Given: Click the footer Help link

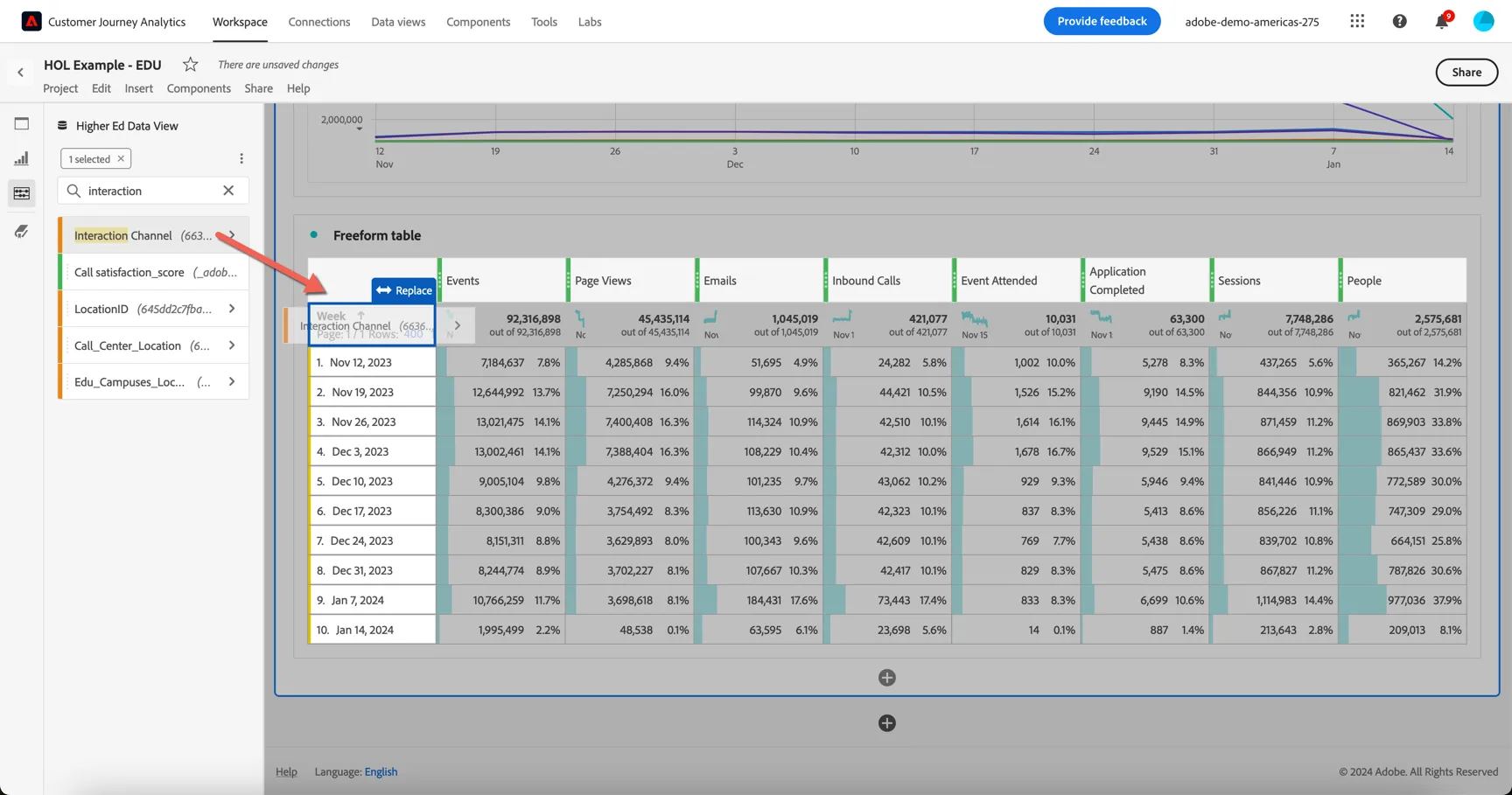Looking at the screenshot, I should (286, 771).
